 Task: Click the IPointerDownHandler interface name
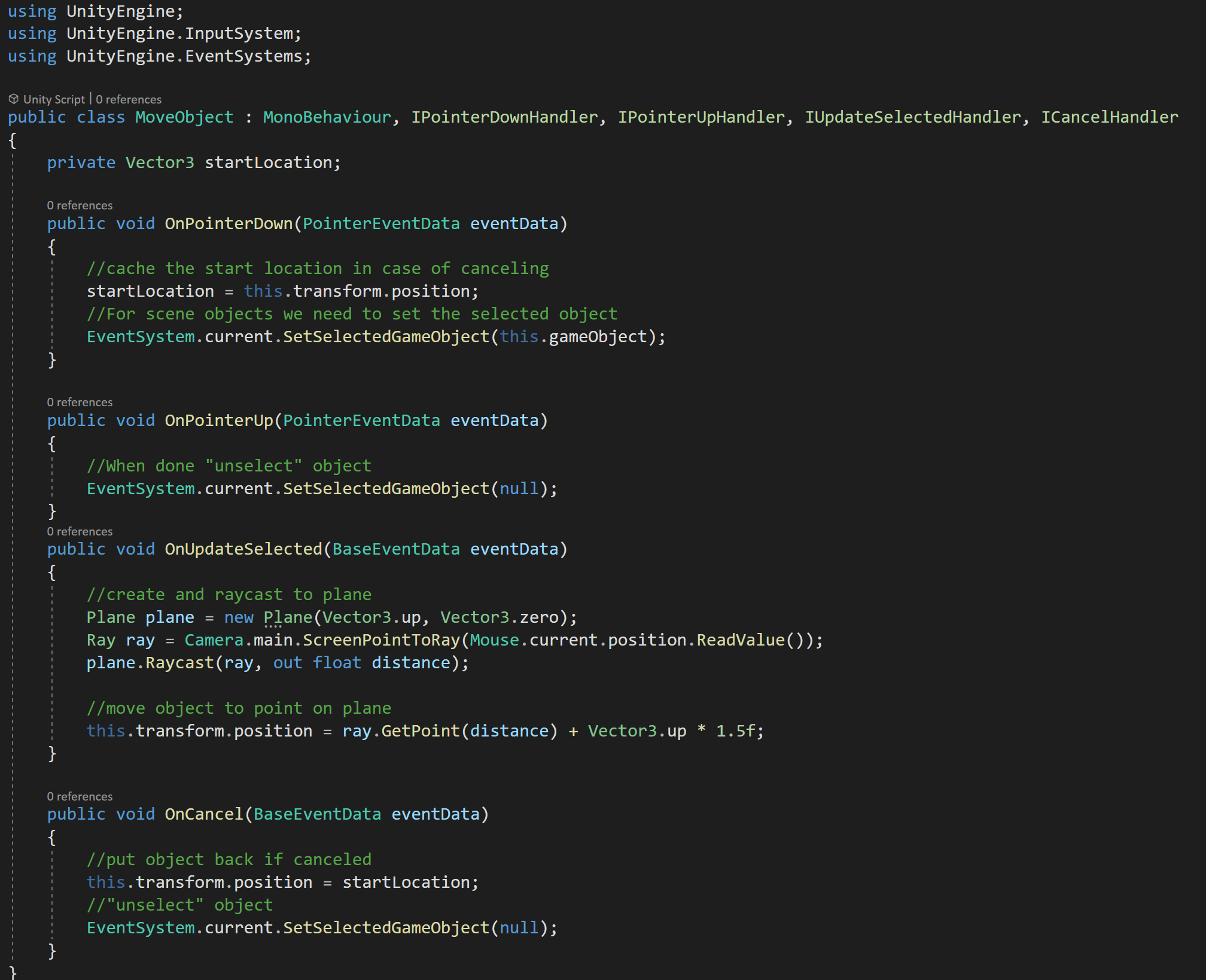(x=504, y=117)
